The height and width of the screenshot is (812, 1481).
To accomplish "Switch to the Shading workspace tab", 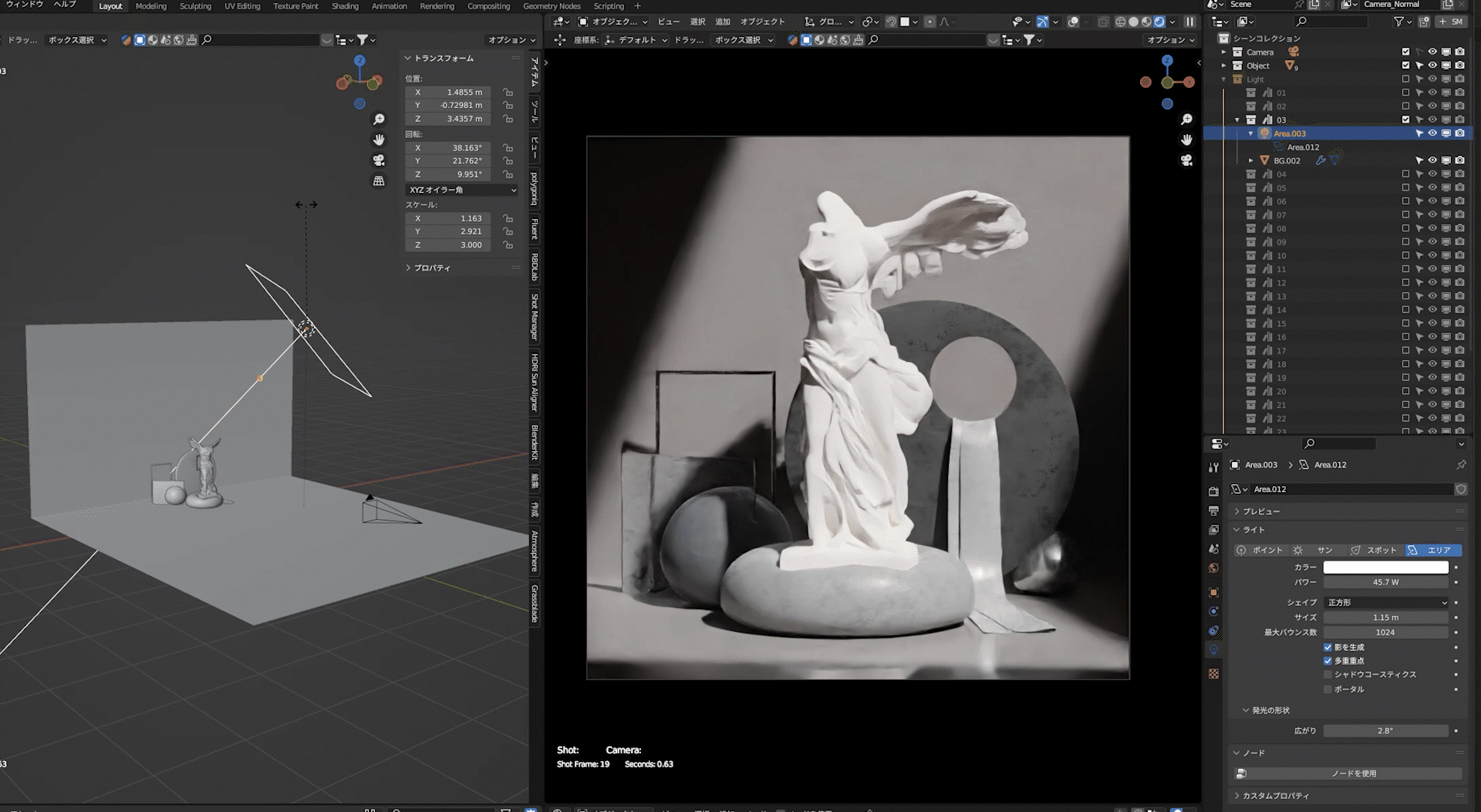I will tap(345, 6).
